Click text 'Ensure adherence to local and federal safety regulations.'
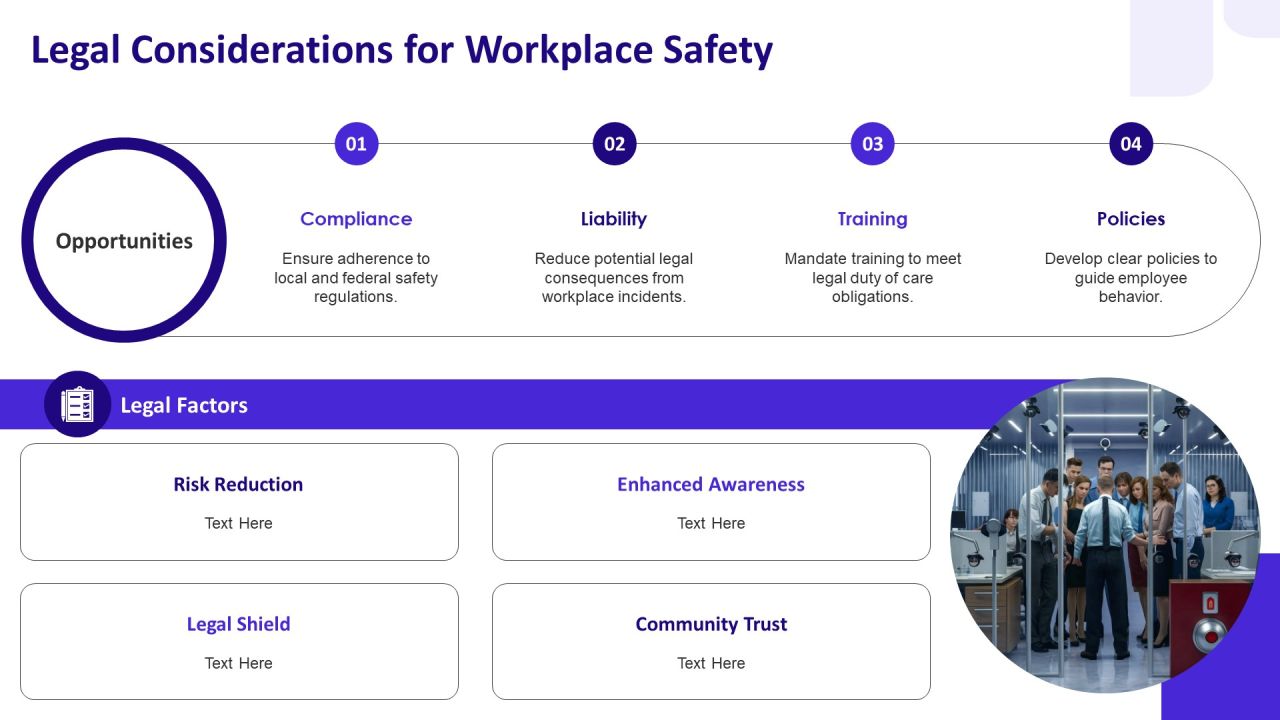The image size is (1280, 720). click(356, 278)
